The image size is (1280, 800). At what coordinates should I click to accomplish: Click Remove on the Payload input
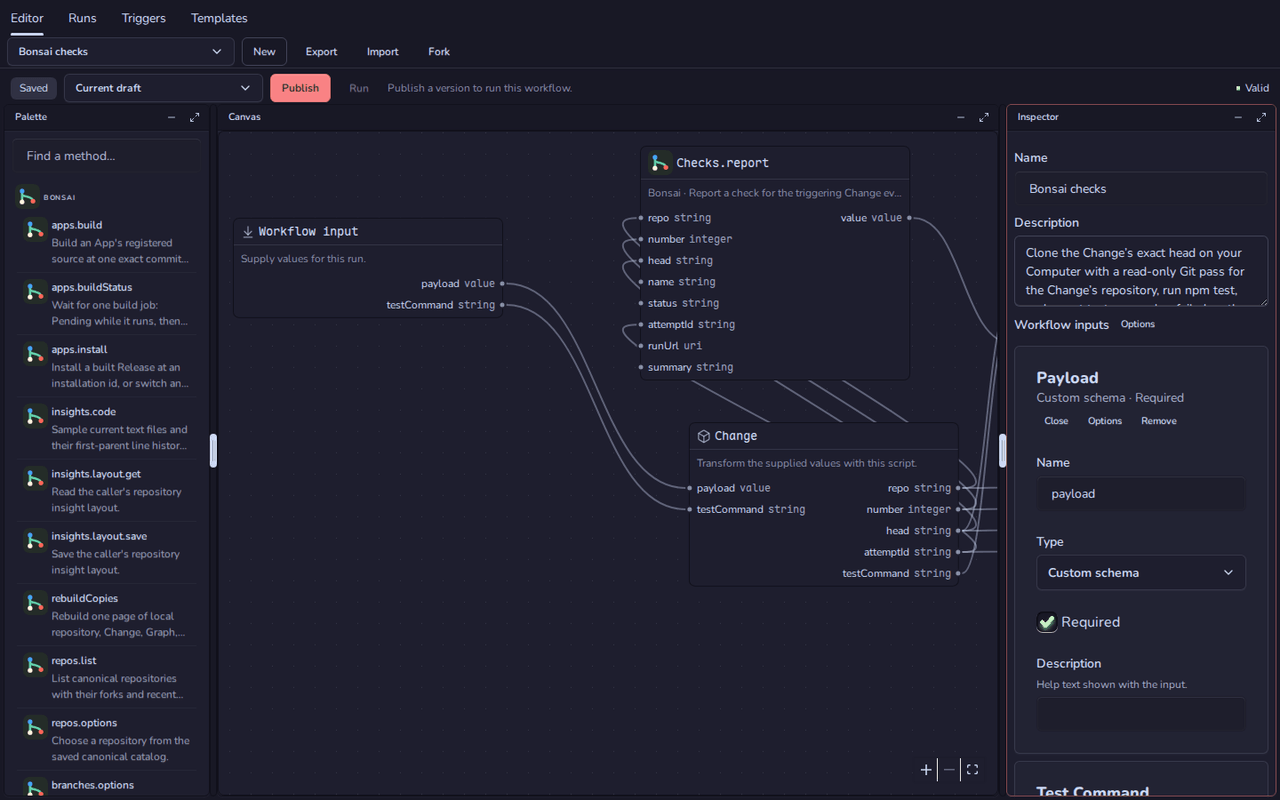(x=1159, y=421)
